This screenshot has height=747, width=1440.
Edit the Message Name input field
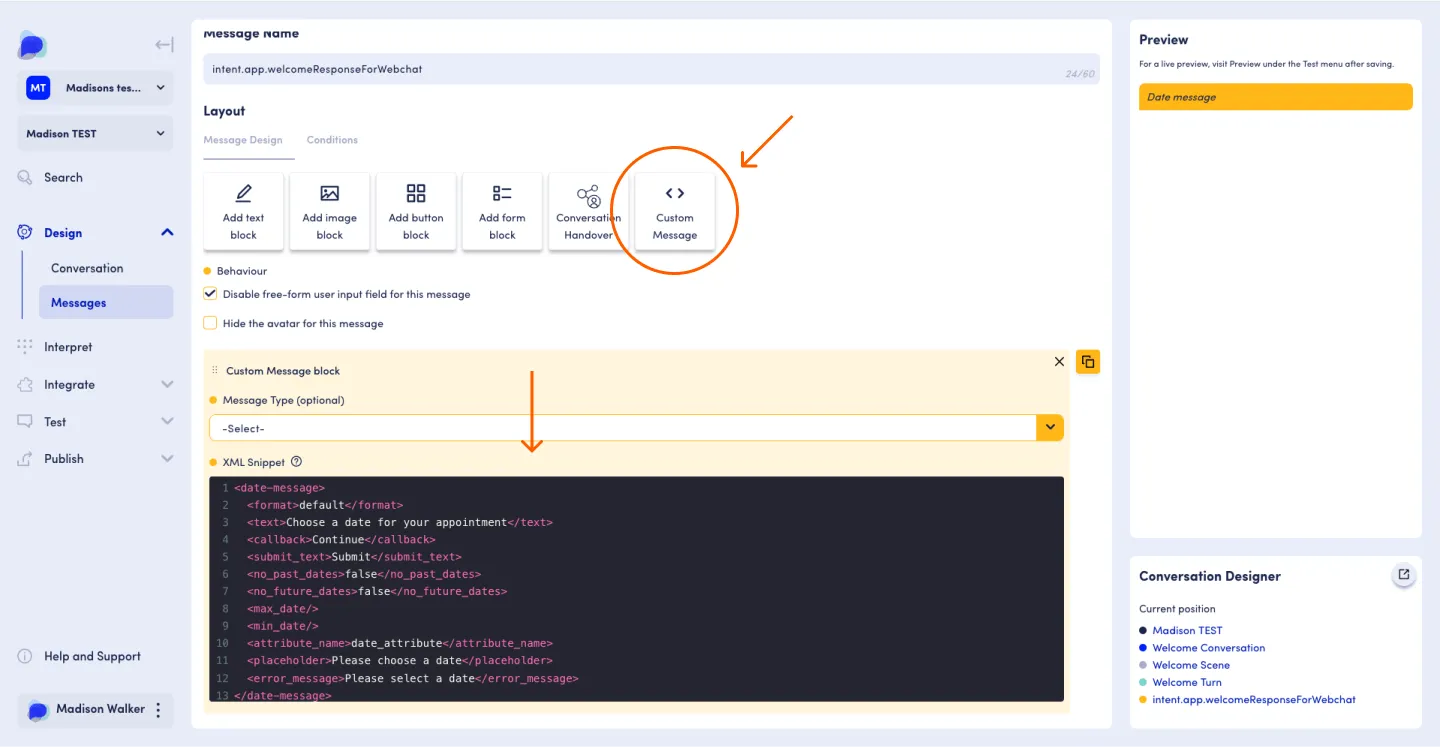(651, 69)
